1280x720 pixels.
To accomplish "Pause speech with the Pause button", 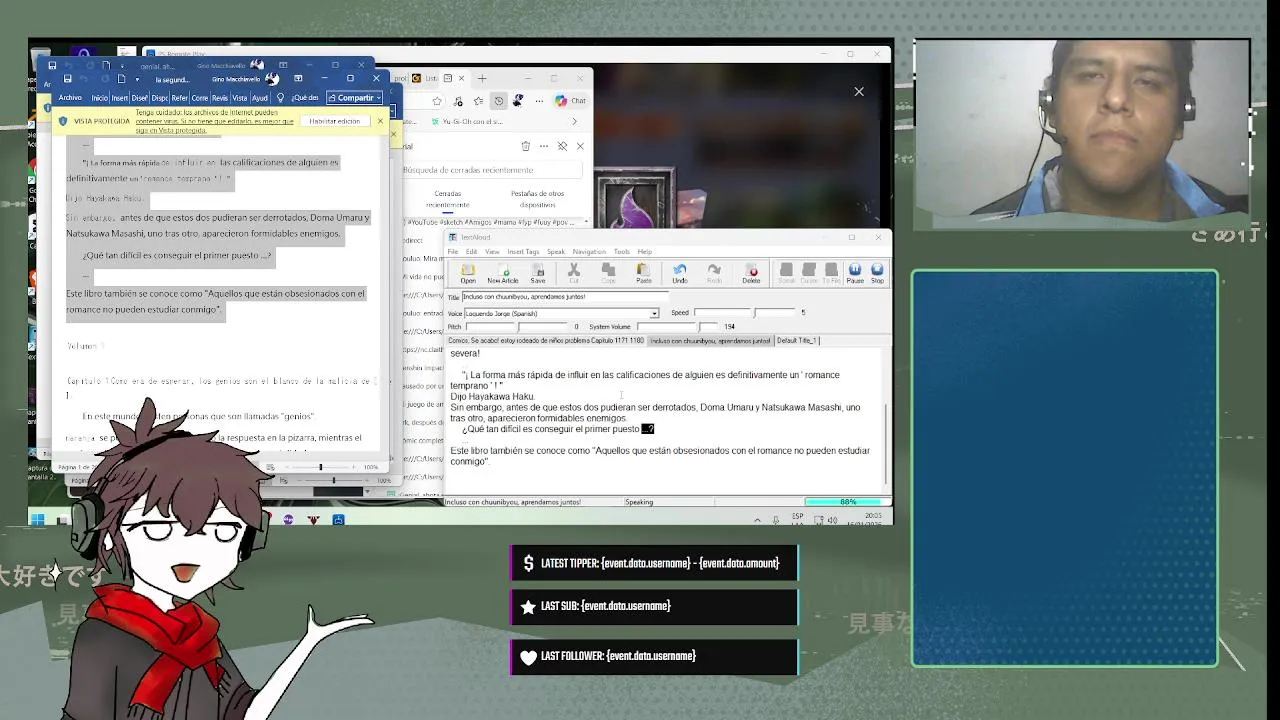I will click(x=855, y=274).
